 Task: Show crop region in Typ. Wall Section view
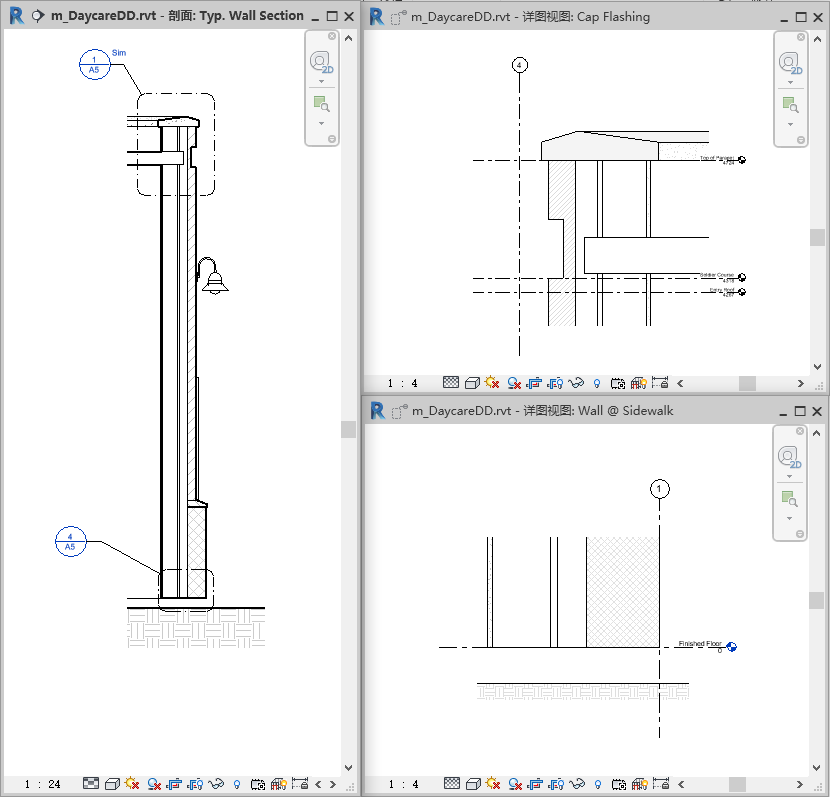[195, 784]
